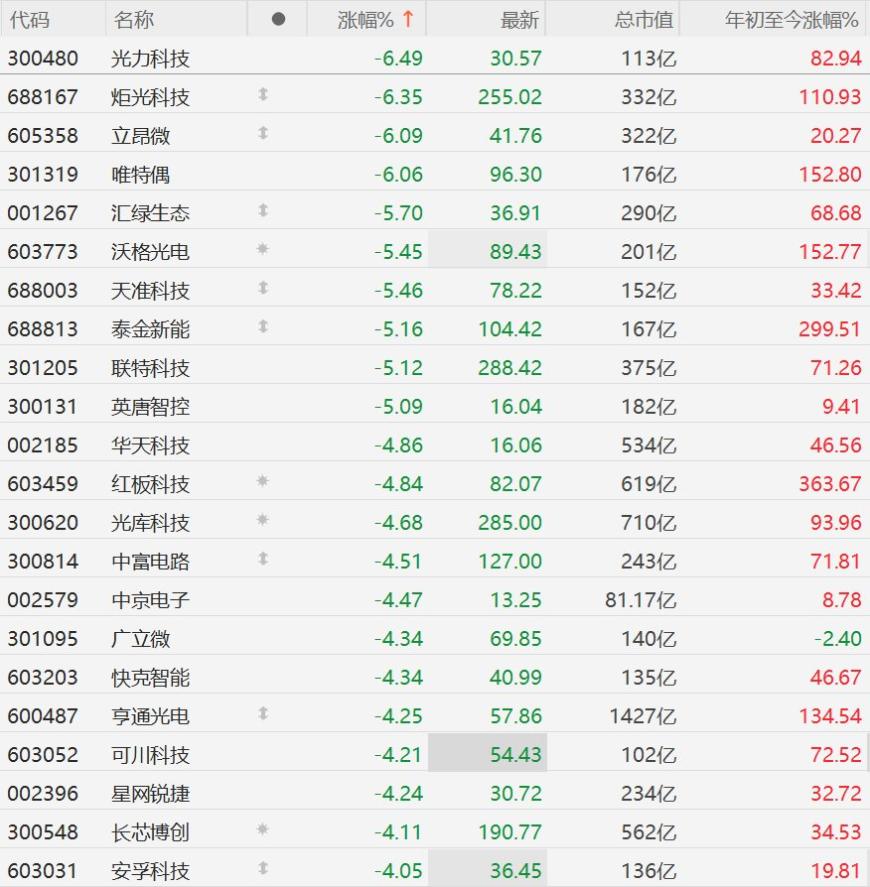The width and height of the screenshot is (870, 887).
Task: Select stock name 星网锐捷
Action: (150, 794)
